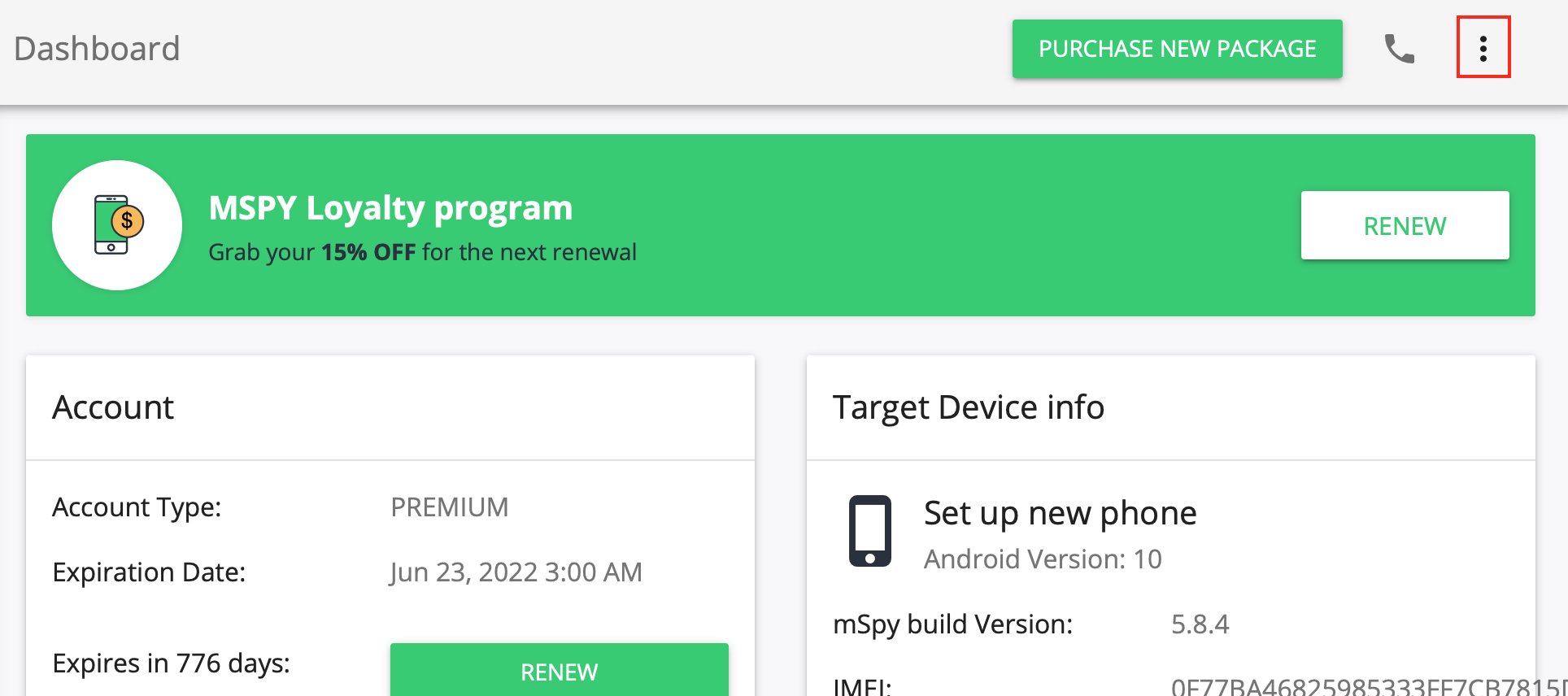Click the phone call support icon
Image resolution: width=1568 pixels, height=696 pixels.
[x=1400, y=49]
